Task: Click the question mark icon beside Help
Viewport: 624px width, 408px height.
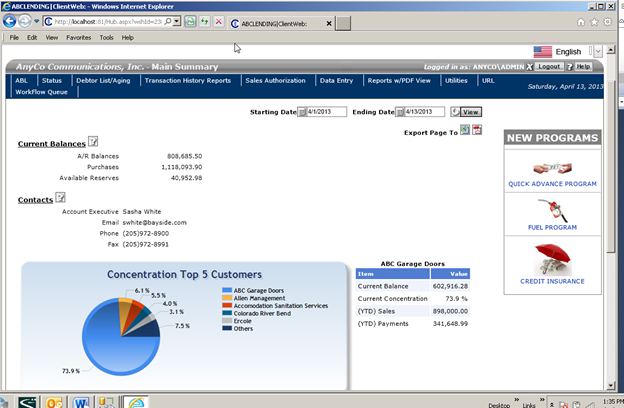Action: pyautogui.click(x=569, y=67)
